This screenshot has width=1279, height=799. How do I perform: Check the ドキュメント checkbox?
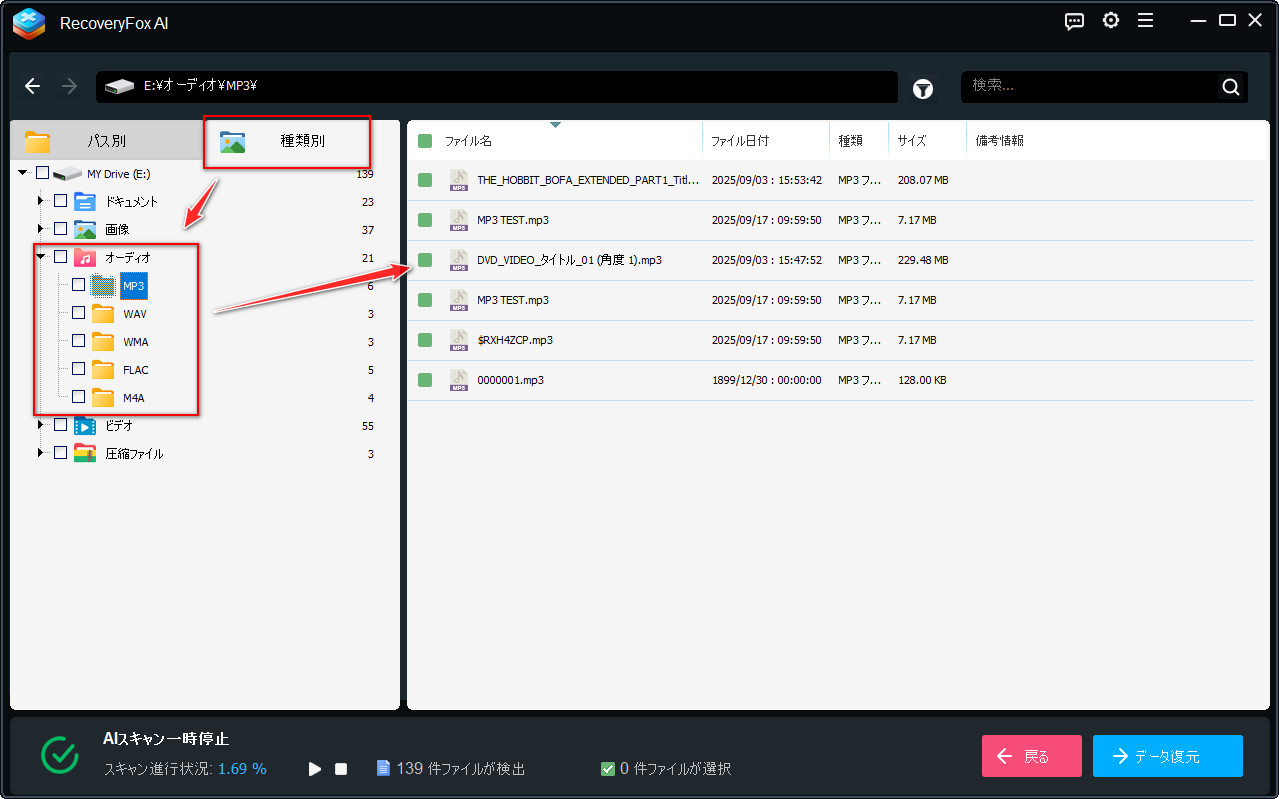(60, 201)
